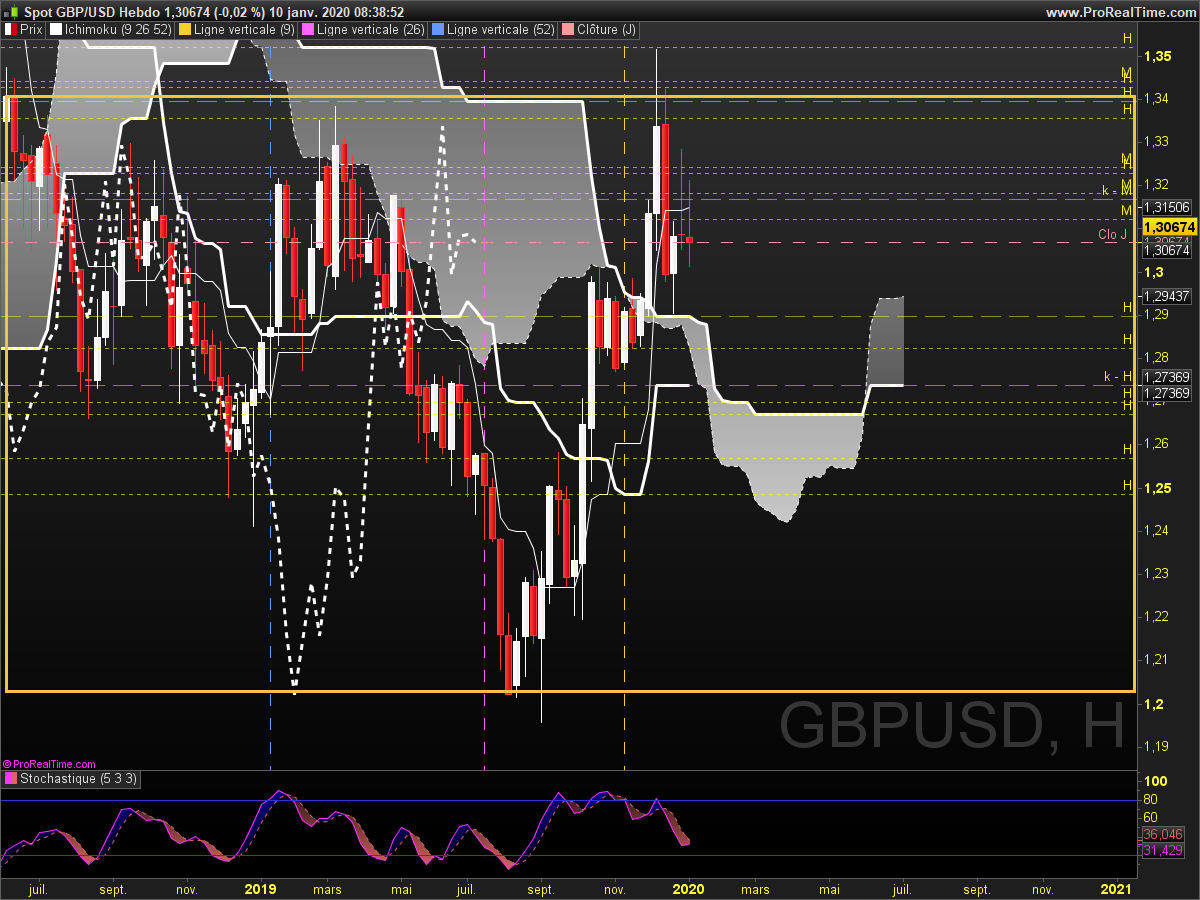The height and width of the screenshot is (900, 1200).
Task: Open Ligne verticale (9) label
Action: pos(244,30)
